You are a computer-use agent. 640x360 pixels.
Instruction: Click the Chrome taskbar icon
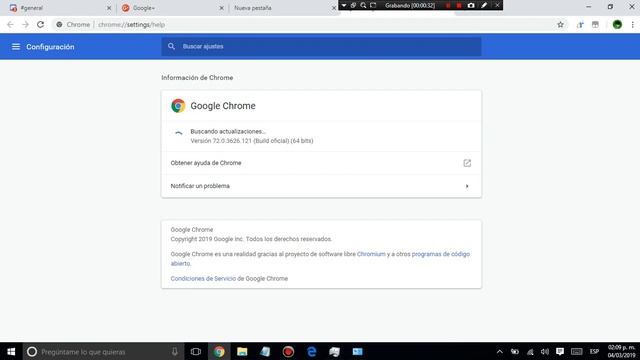(219, 351)
